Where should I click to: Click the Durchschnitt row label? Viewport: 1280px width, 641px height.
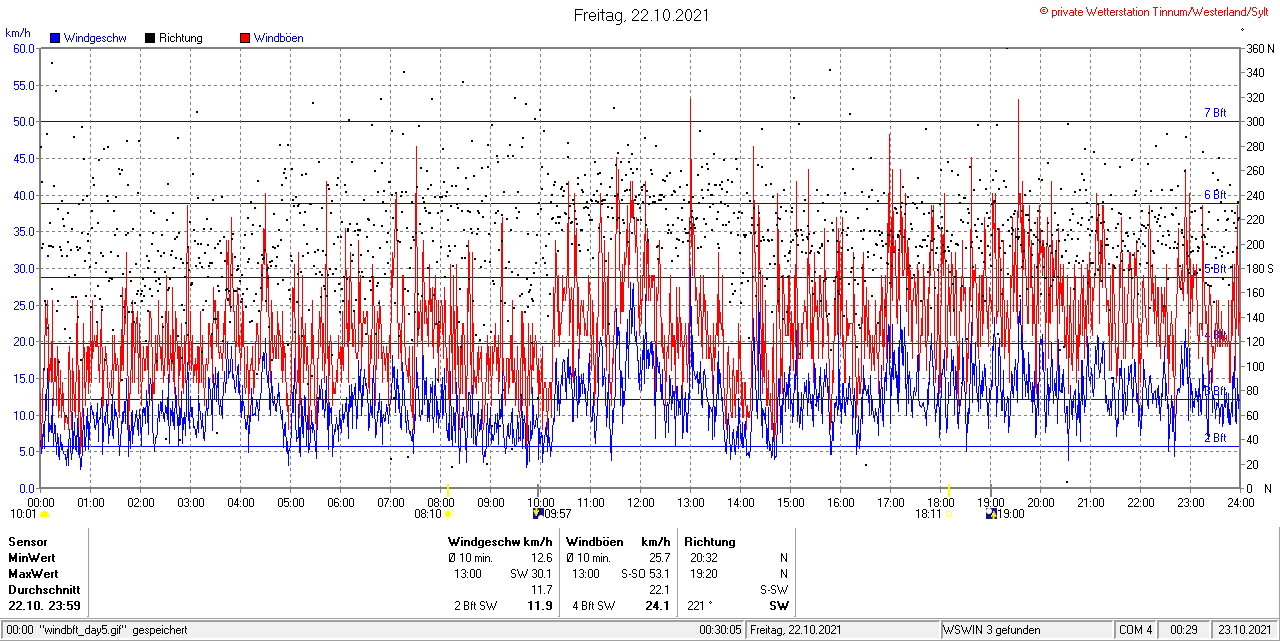click(42, 589)
